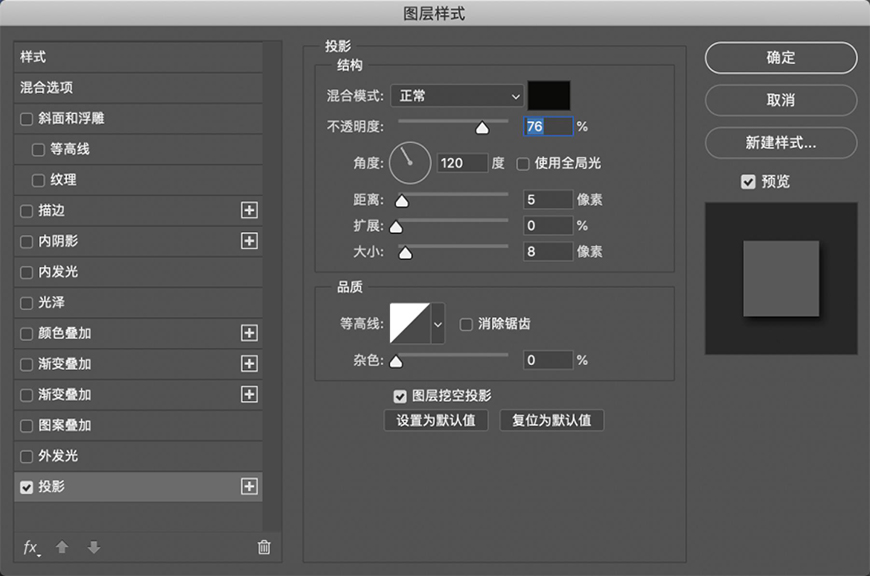This screenshot has width=870, height=576.
Task: Click the plus icon next to 投影
Action: click(249, 487)
